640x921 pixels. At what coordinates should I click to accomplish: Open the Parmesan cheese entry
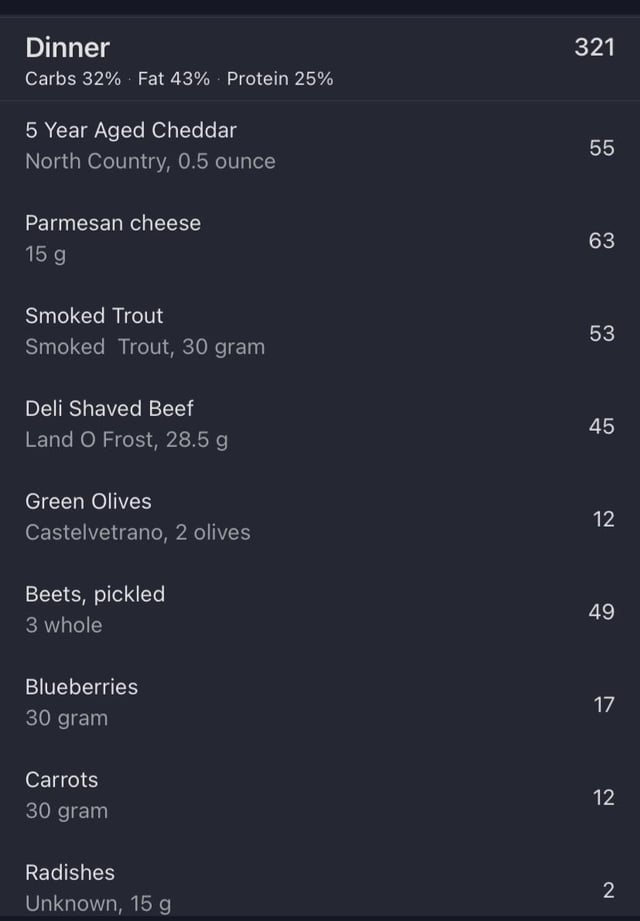pos(320,239)
